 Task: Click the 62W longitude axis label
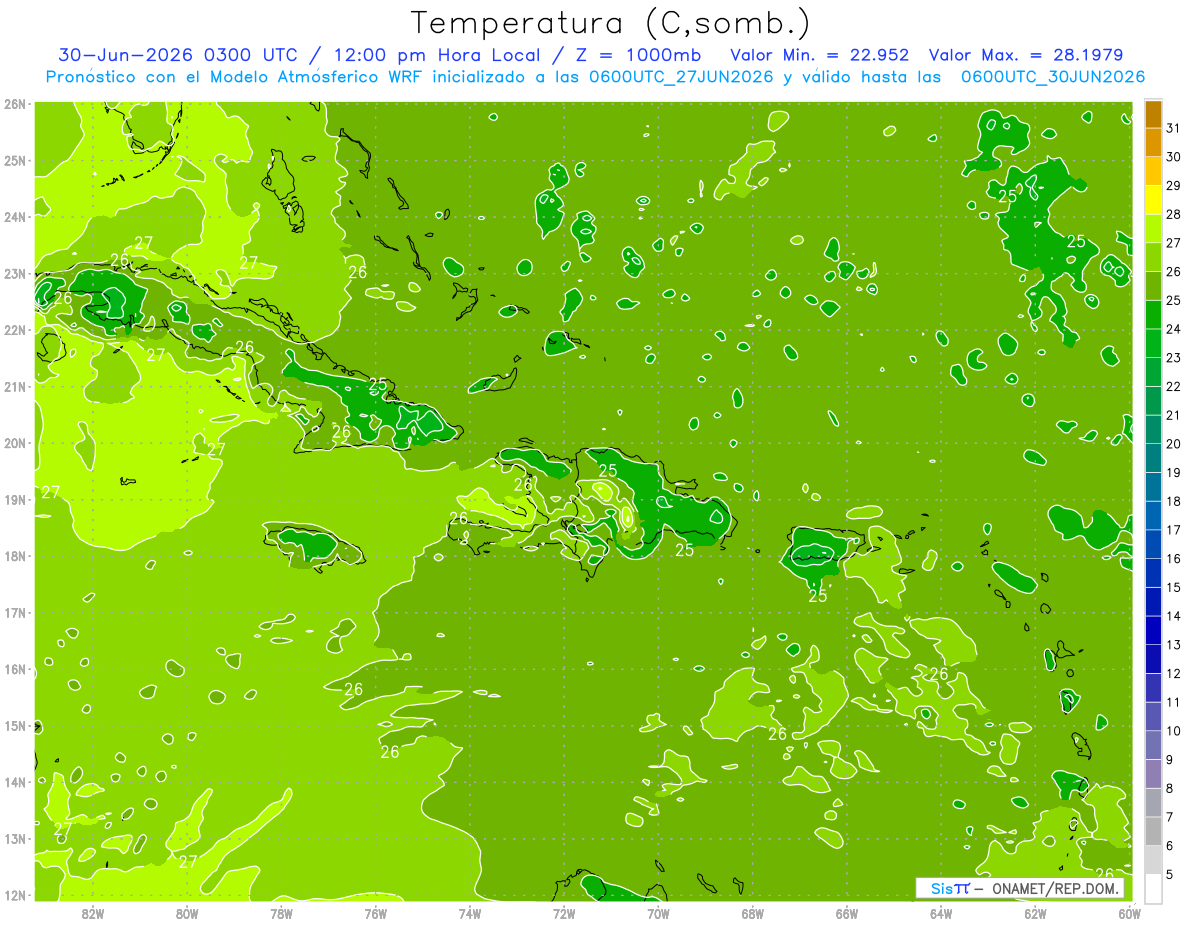tap(1035, 913)
